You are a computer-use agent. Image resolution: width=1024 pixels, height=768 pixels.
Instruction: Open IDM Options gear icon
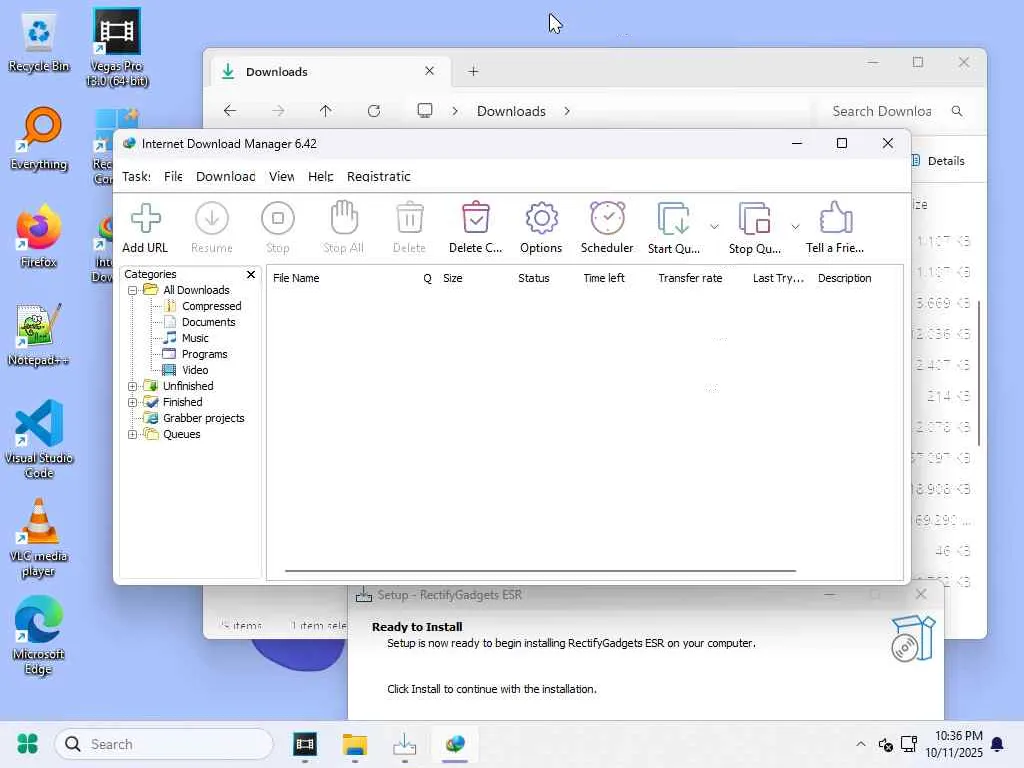[541, 218]
